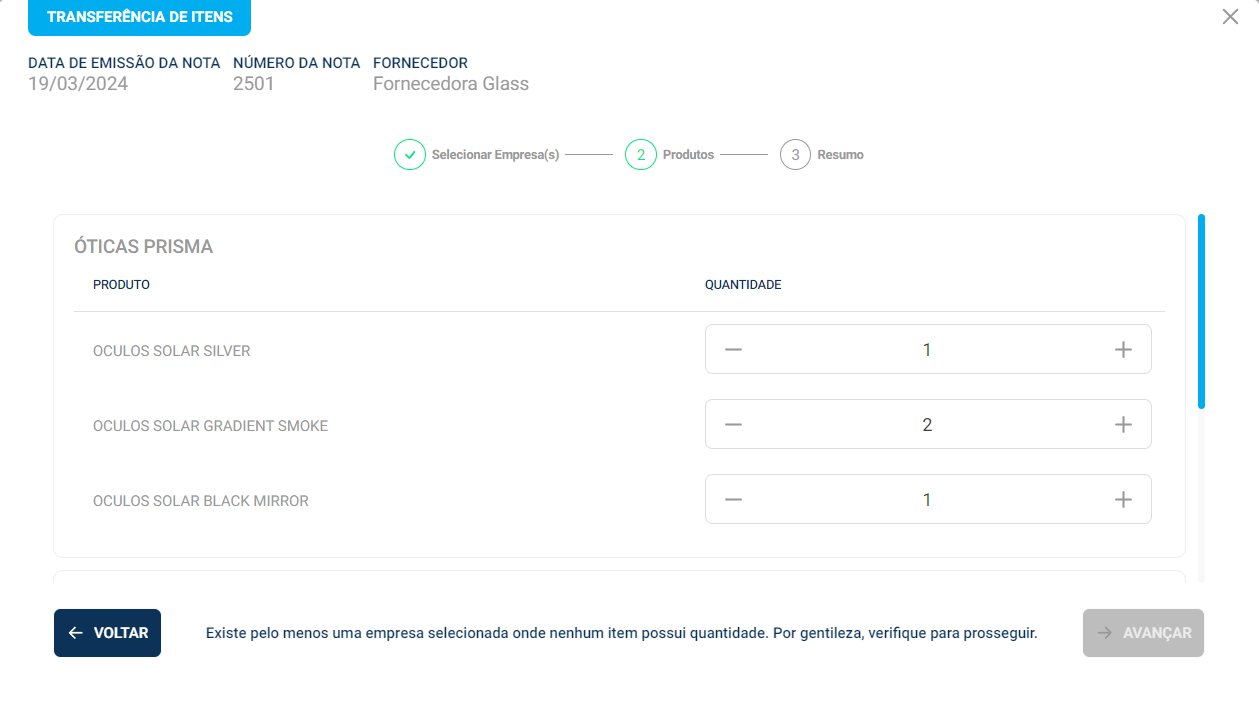Increase quantity of OCULOS SOLAR GRADIENT SMOKE

1123,425
